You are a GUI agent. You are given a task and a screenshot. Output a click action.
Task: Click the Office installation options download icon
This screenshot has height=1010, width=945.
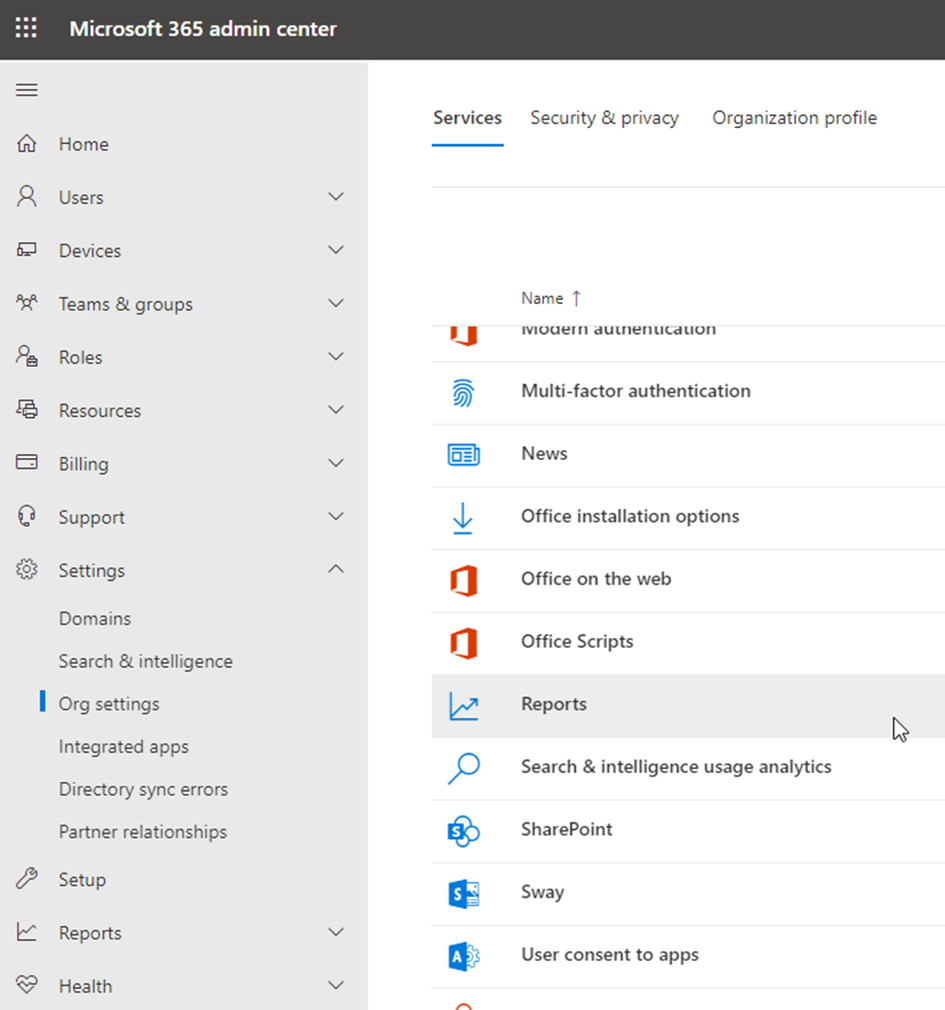coord(463,518)
